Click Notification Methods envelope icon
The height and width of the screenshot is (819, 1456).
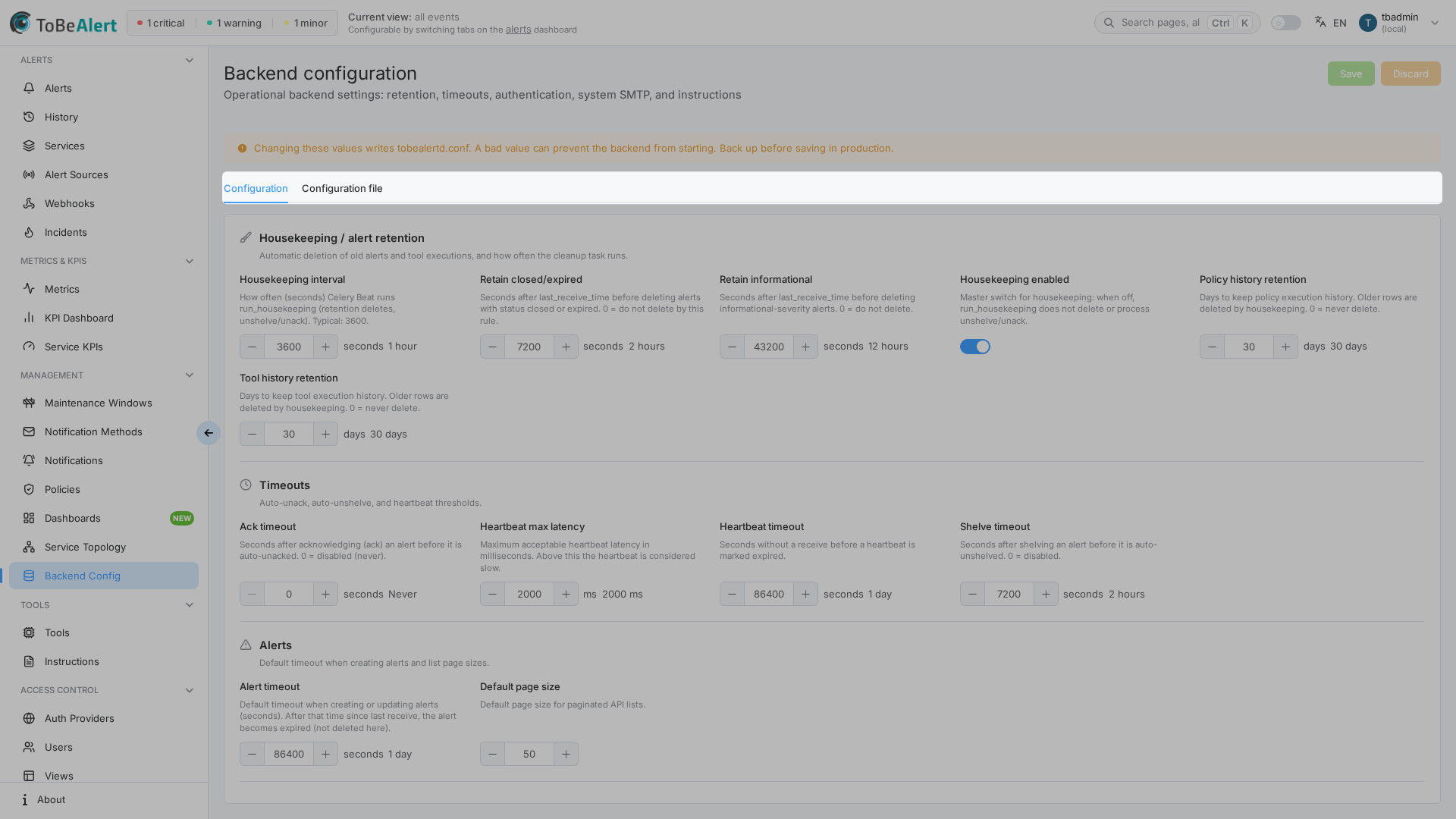pyautogui.click(x=29, y=431)
